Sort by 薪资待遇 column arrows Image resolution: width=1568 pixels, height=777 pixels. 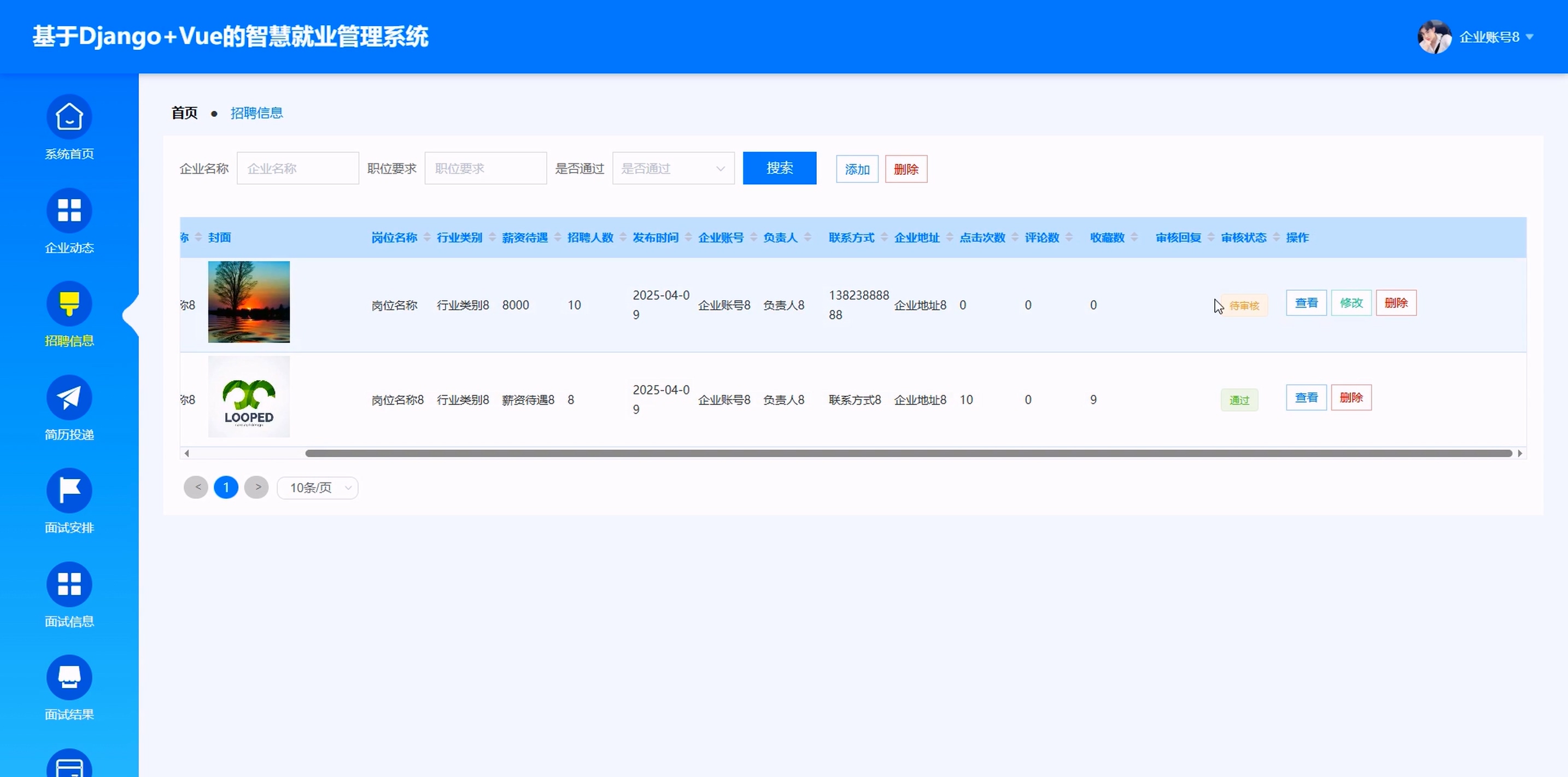click(x=558, y=237)
